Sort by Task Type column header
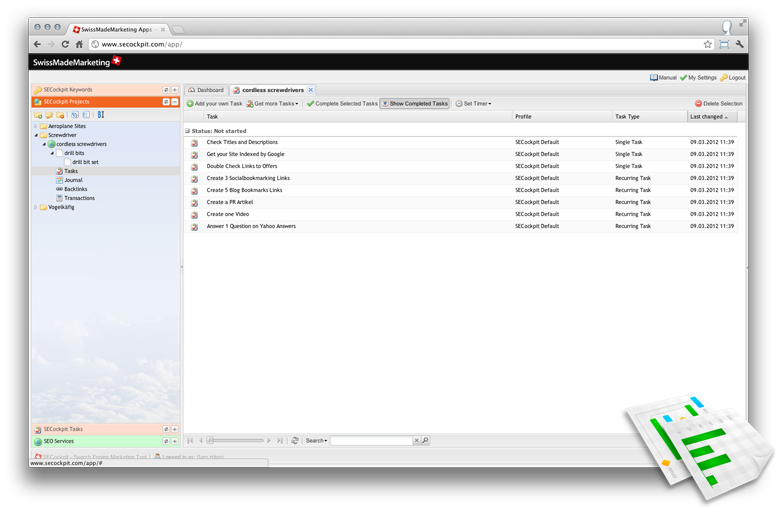The height and width of the screenshot is (507, 777). point(649,116)
